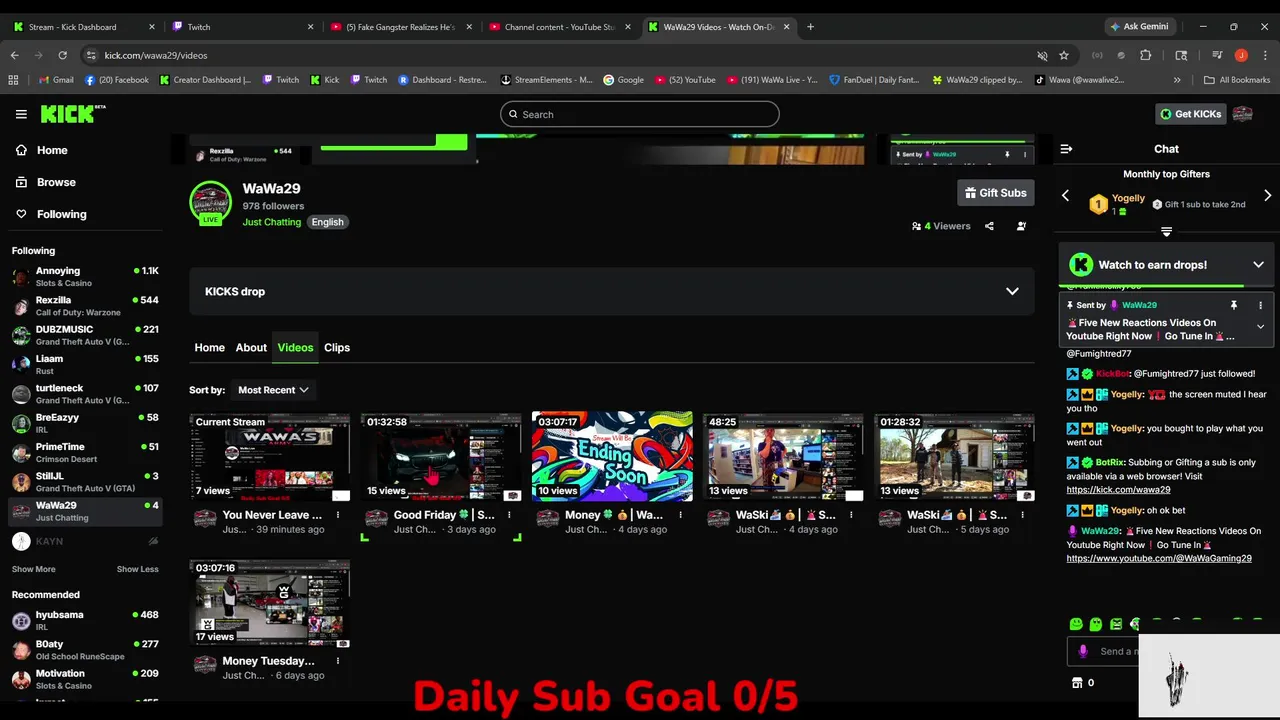Open Following in sidebar navigation

click(x=61, y=214)
